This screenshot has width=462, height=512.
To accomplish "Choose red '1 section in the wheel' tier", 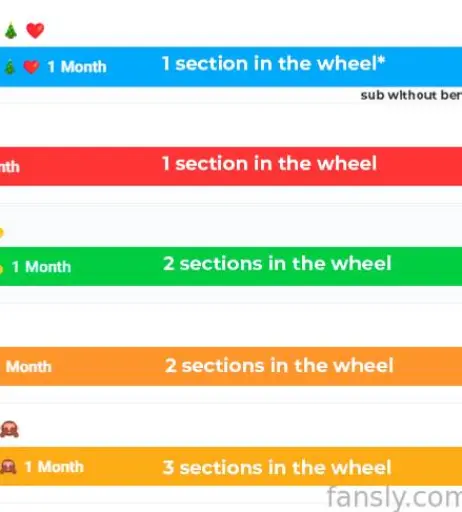I will click(231, 166).
